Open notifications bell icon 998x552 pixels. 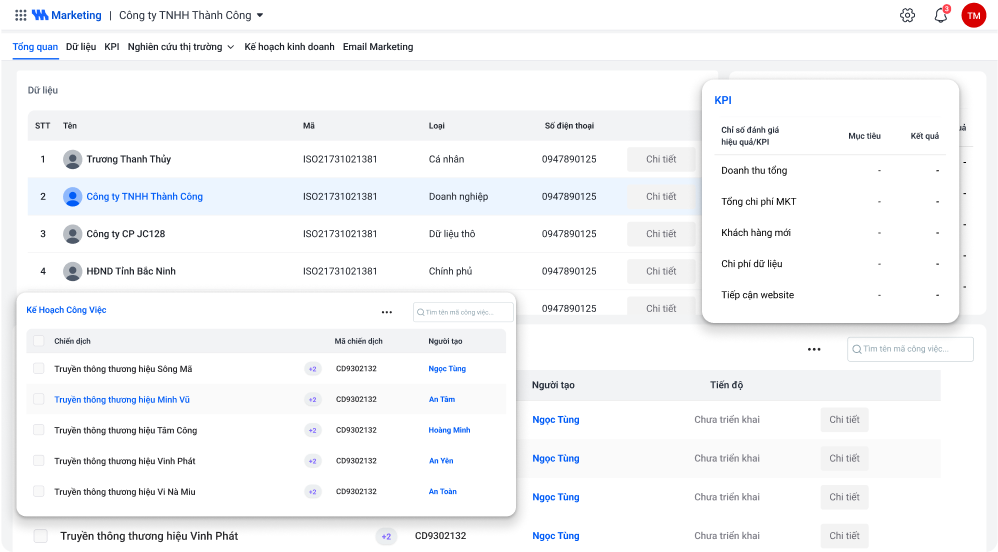click(941, 15)
